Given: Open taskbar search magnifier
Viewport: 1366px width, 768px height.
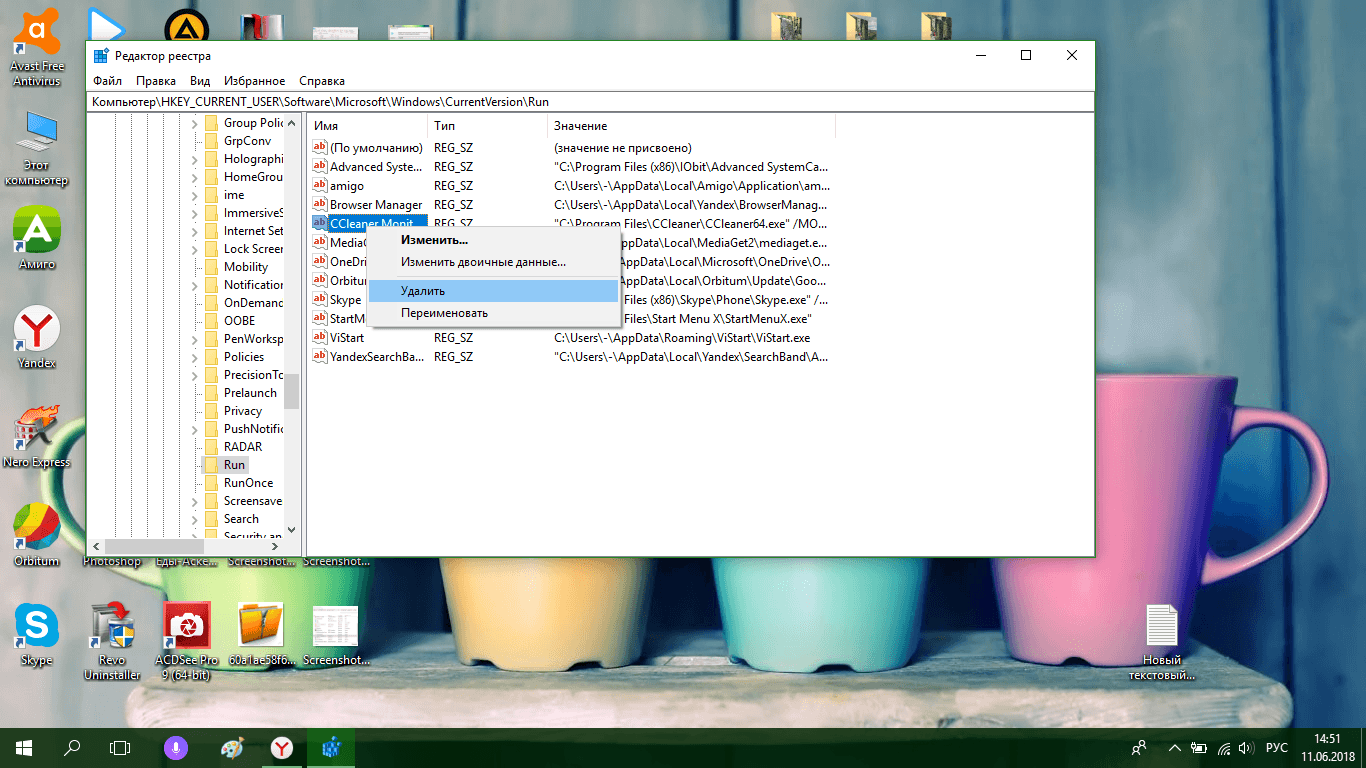Looking at the screenshot, I should click(72, 747).
